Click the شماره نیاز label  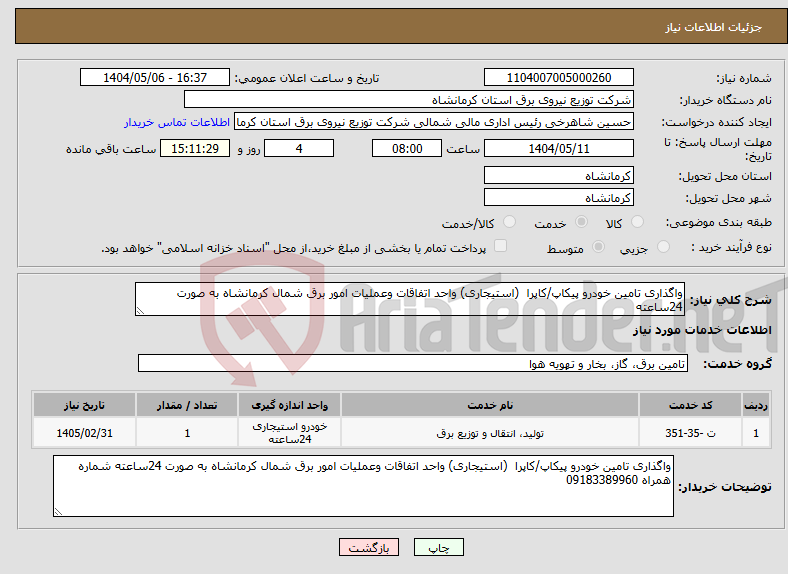[x=744, y=78]
